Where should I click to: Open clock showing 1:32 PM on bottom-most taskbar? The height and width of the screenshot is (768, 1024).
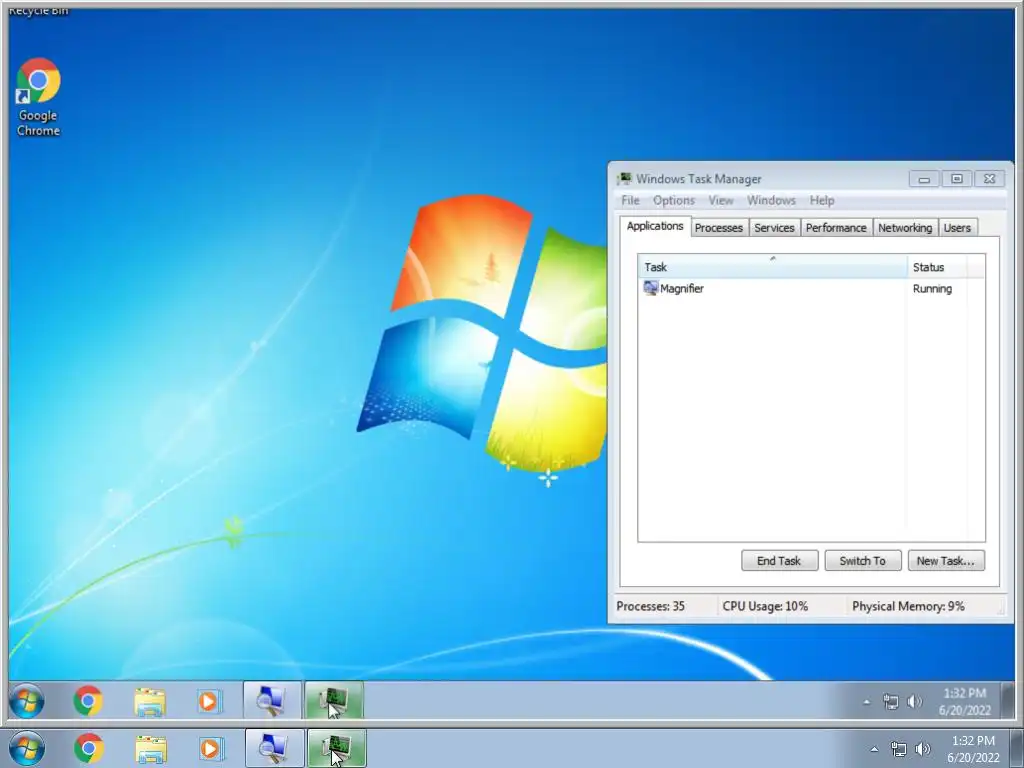coord(973,749)
